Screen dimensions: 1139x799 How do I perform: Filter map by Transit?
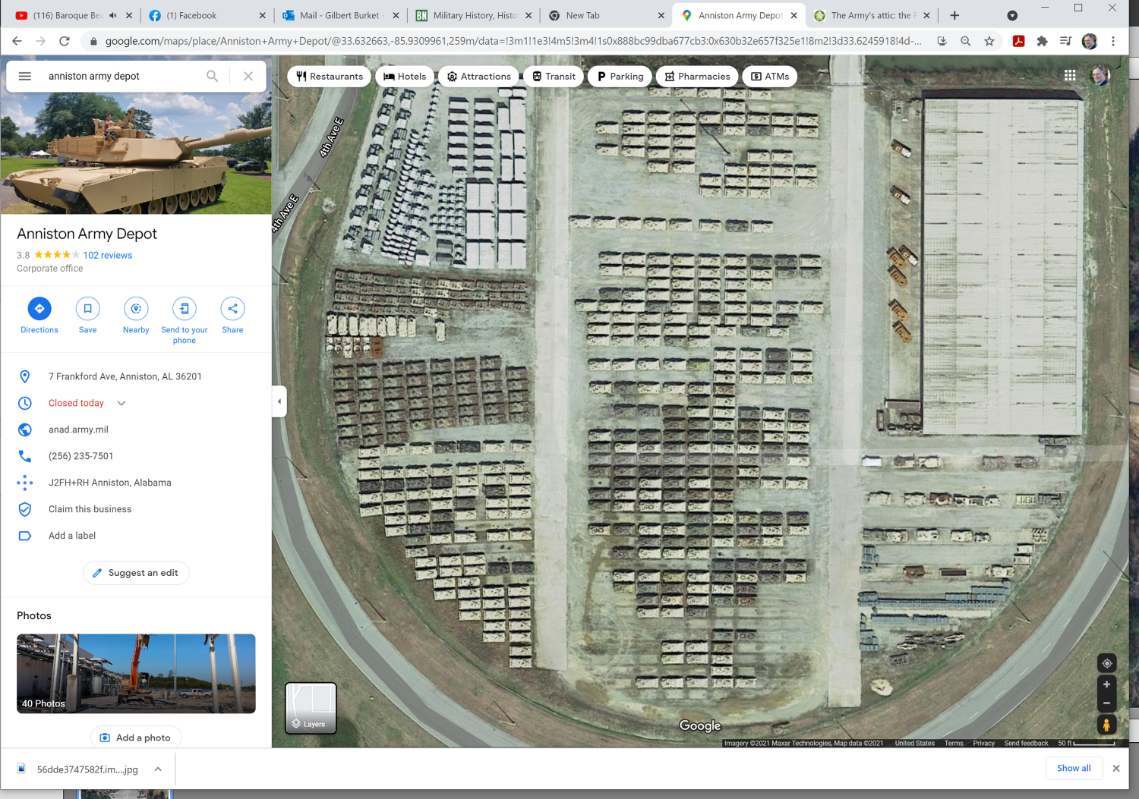pos(554,76)
